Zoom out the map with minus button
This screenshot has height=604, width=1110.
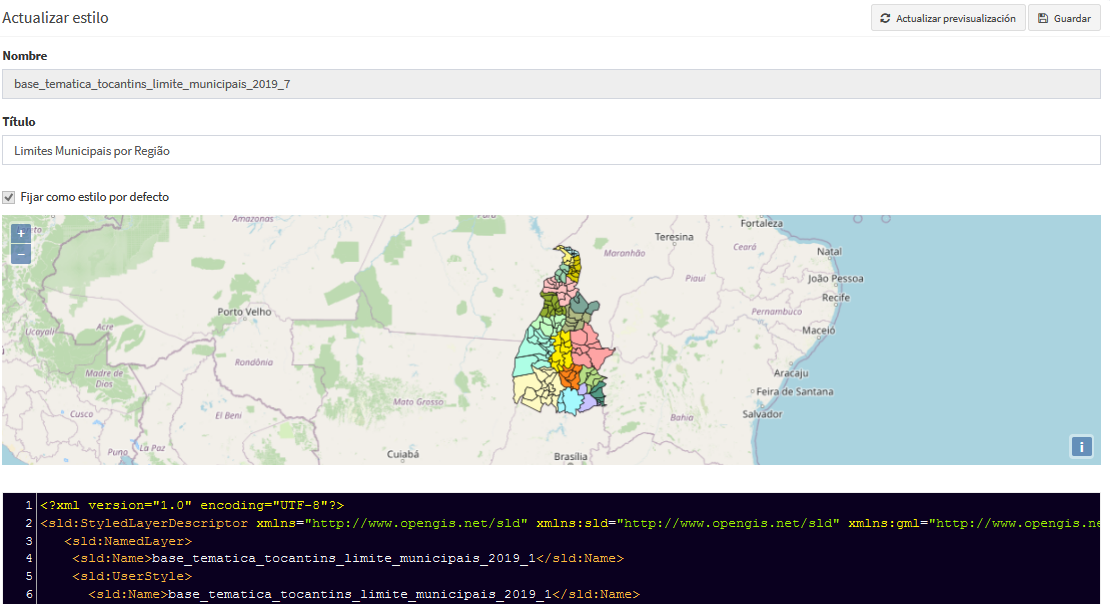(x=21, y=253)
